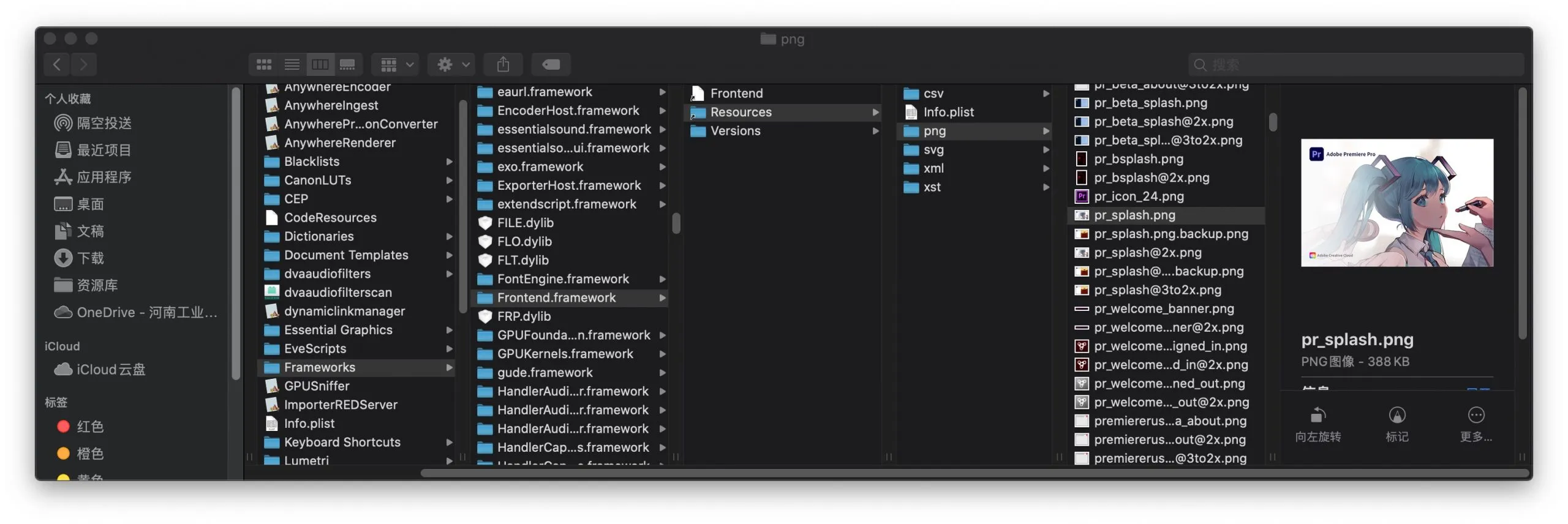Switch to icon view in toolbar

point(264,64)
